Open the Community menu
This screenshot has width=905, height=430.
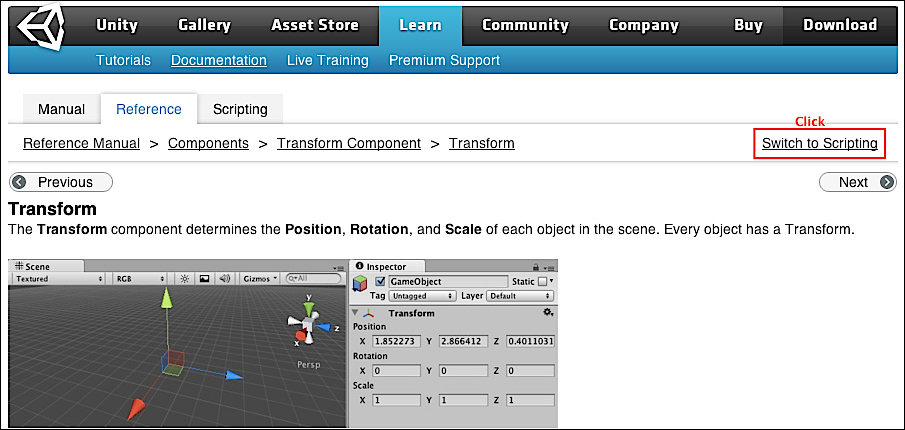[x=525, y=25]
